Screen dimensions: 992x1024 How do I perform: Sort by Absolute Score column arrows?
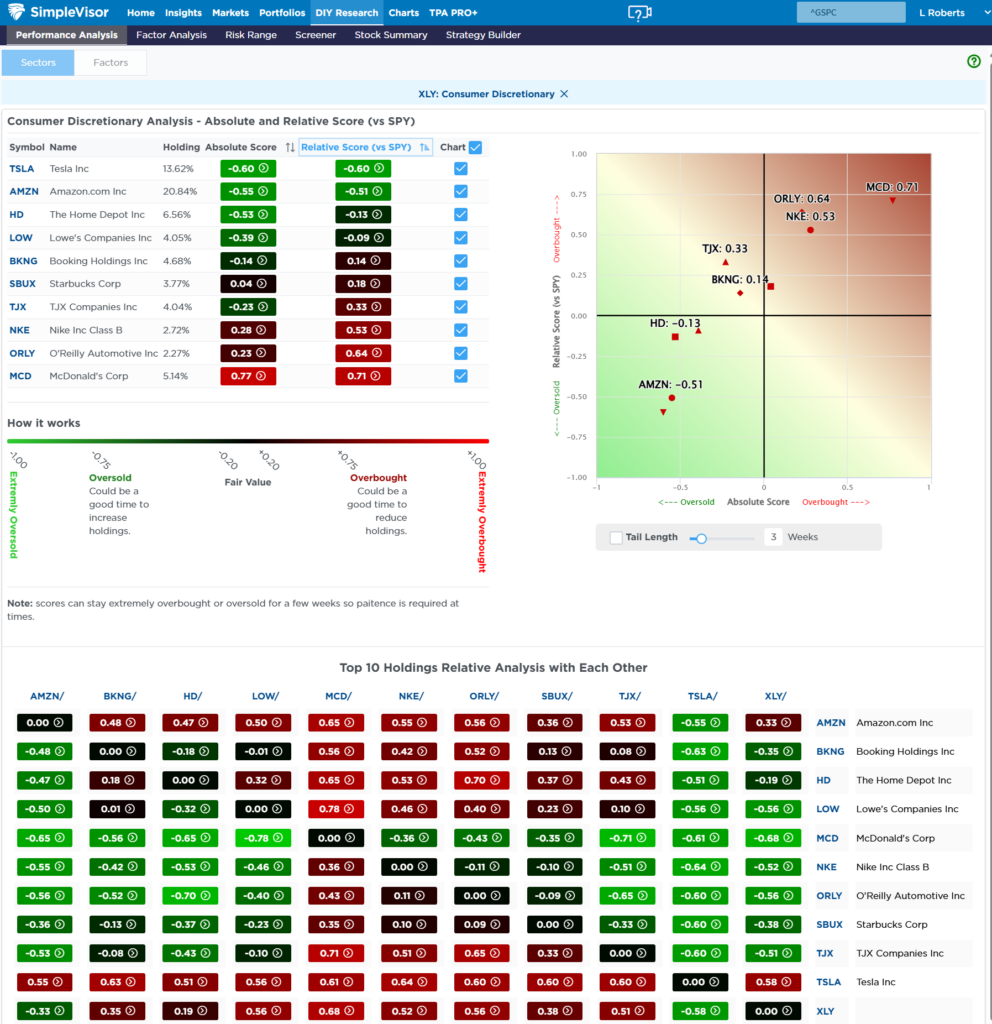290,148
